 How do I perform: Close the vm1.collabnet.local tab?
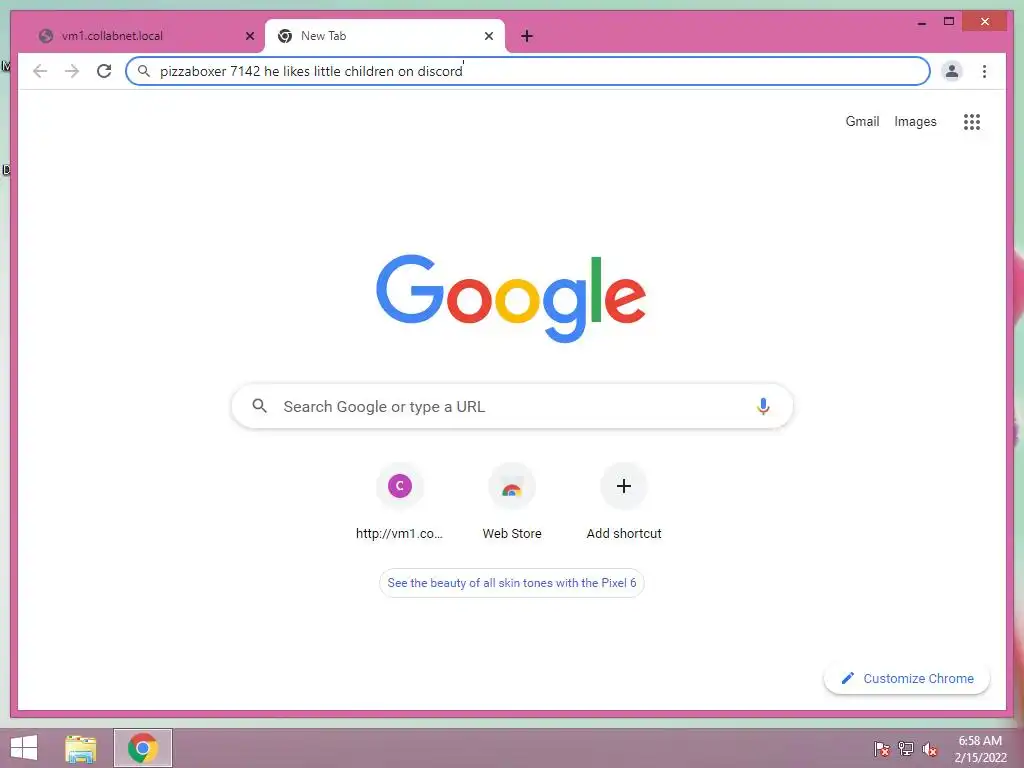coord(249,36)
